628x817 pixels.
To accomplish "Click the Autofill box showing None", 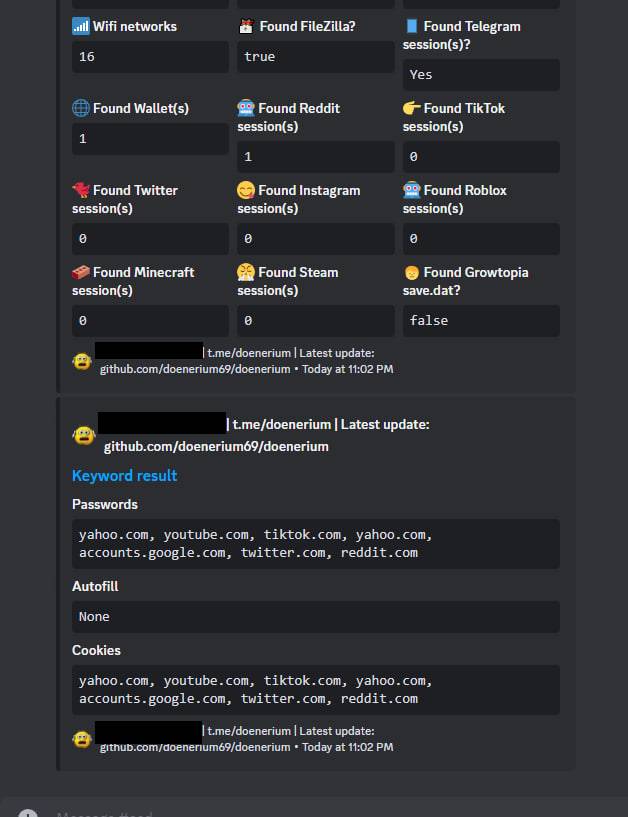I will click(x=315, y=617).
